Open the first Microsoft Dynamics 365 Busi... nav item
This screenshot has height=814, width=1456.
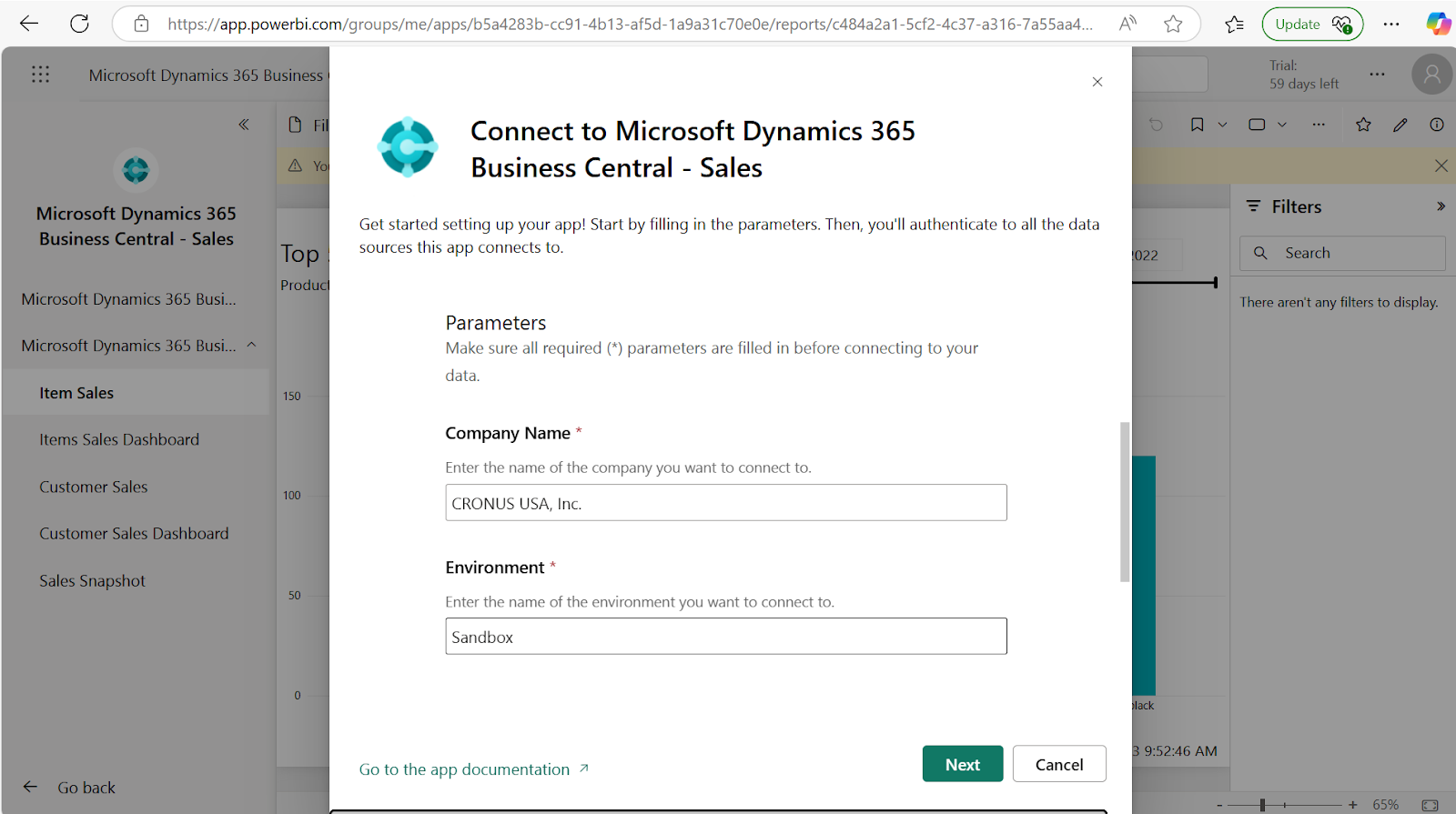pos(128,299)
